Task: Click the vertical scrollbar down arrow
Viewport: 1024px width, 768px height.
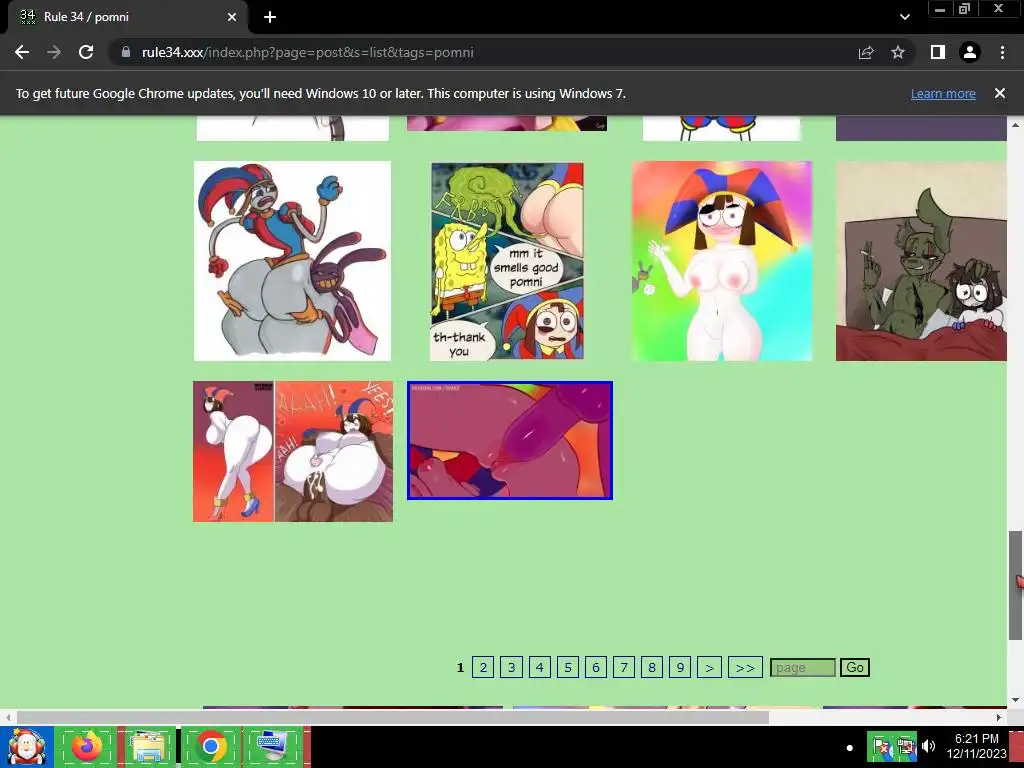Action: 1015,700
